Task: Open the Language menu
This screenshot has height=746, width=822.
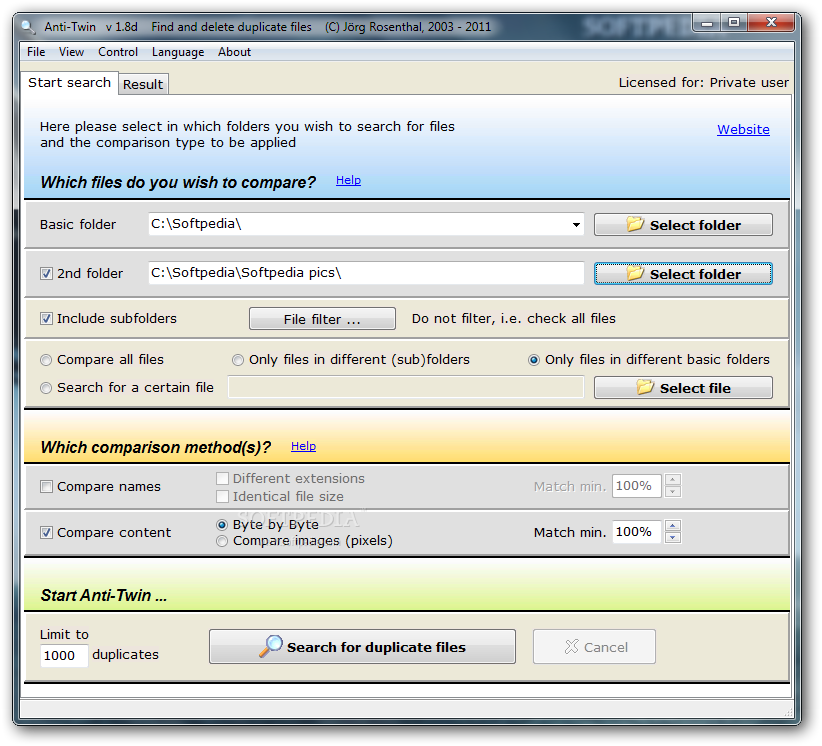Action: click(178, 52)
